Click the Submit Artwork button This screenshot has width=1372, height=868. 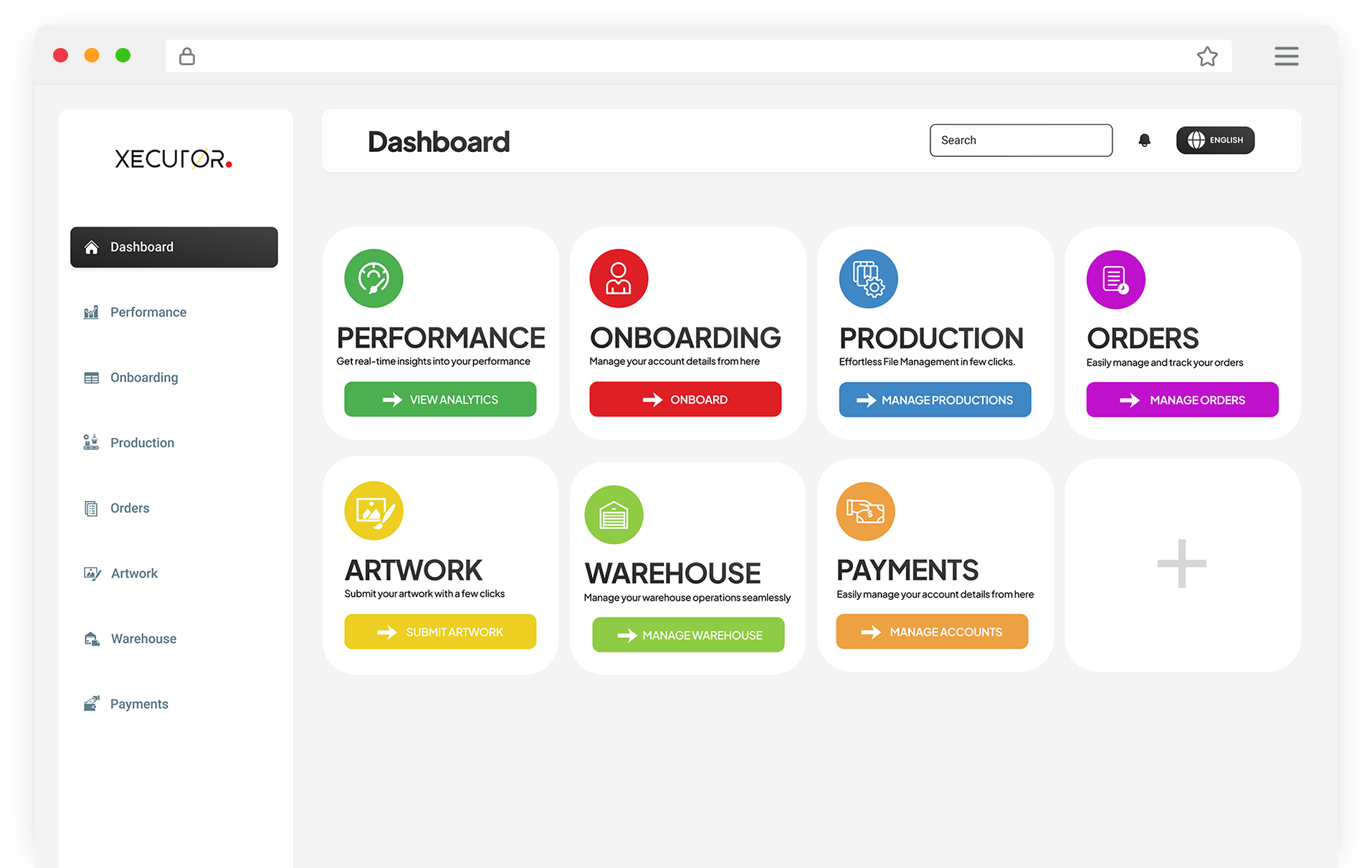pos(440,631)
